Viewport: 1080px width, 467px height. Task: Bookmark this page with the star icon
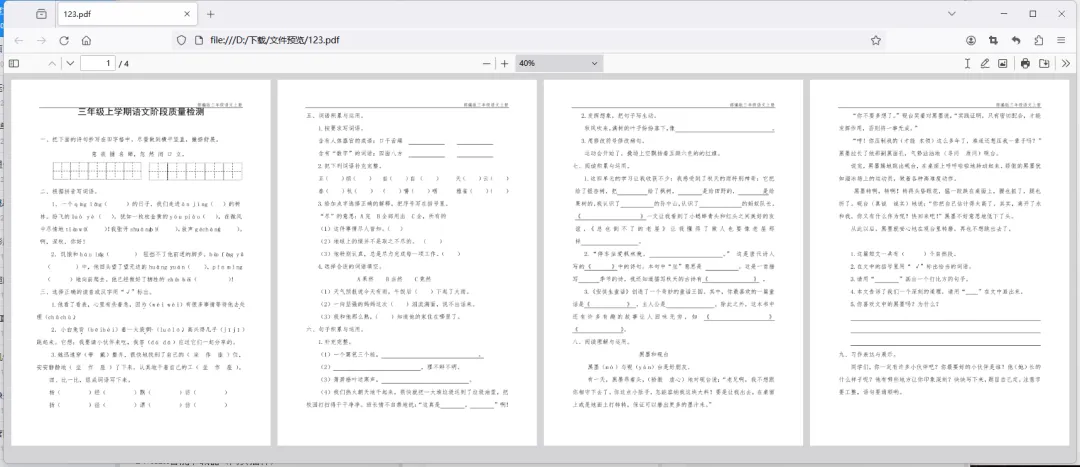click(x=875, y=41)
